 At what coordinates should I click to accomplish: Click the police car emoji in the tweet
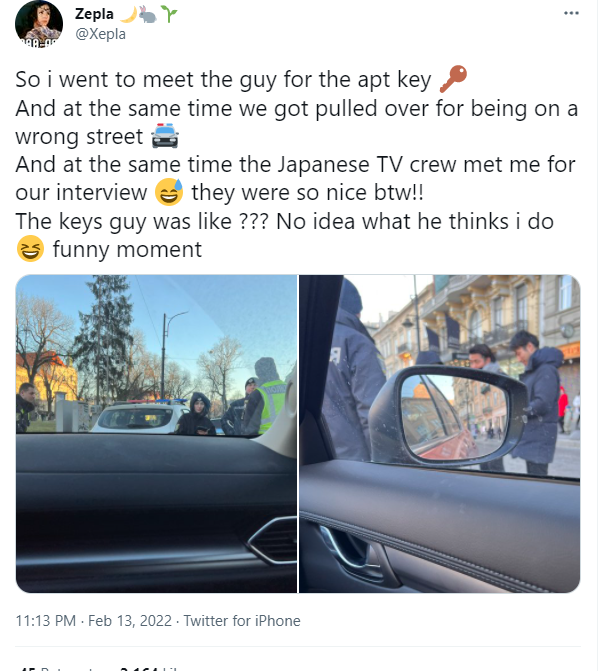165,136
